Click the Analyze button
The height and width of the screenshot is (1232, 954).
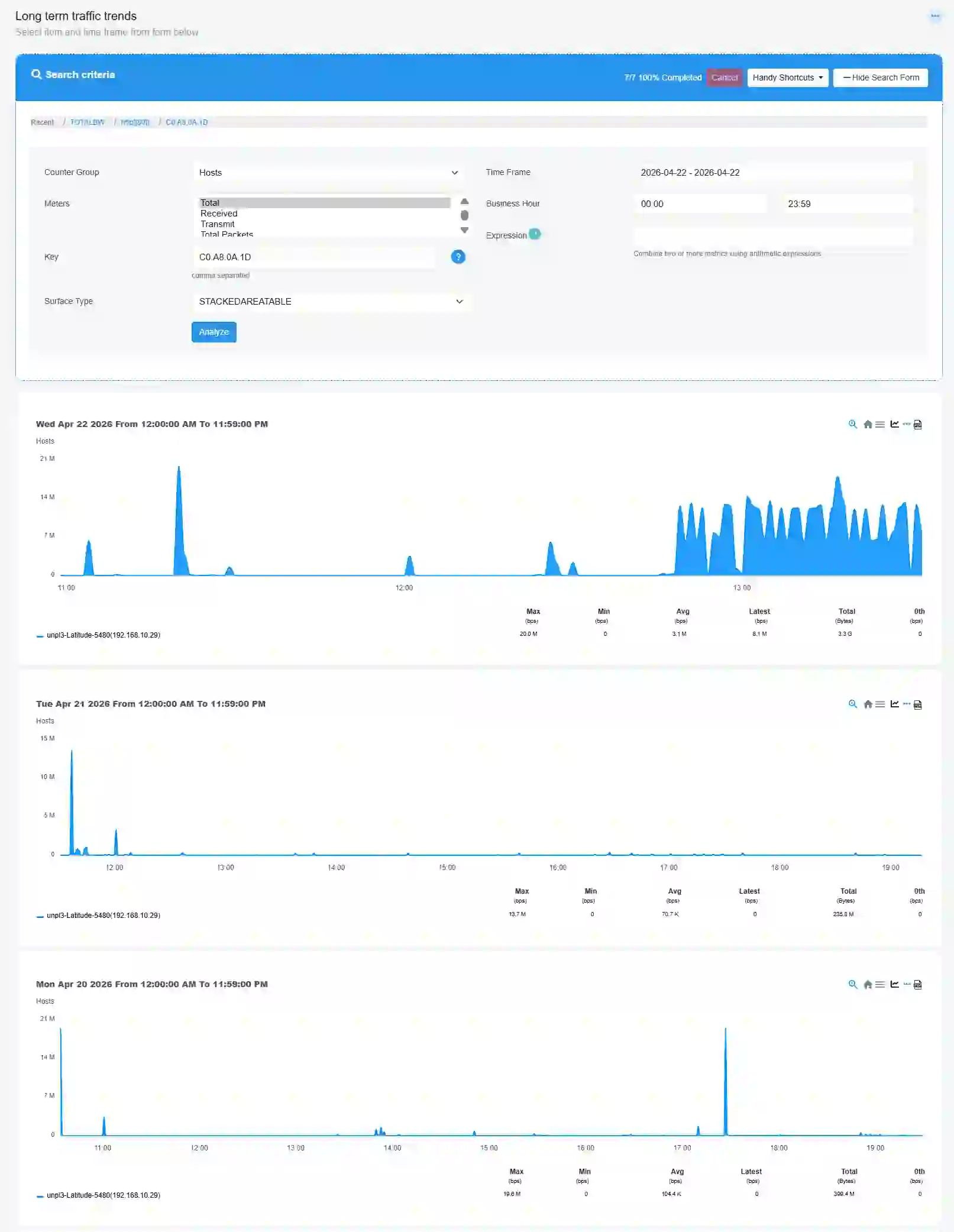pos(214,332)
